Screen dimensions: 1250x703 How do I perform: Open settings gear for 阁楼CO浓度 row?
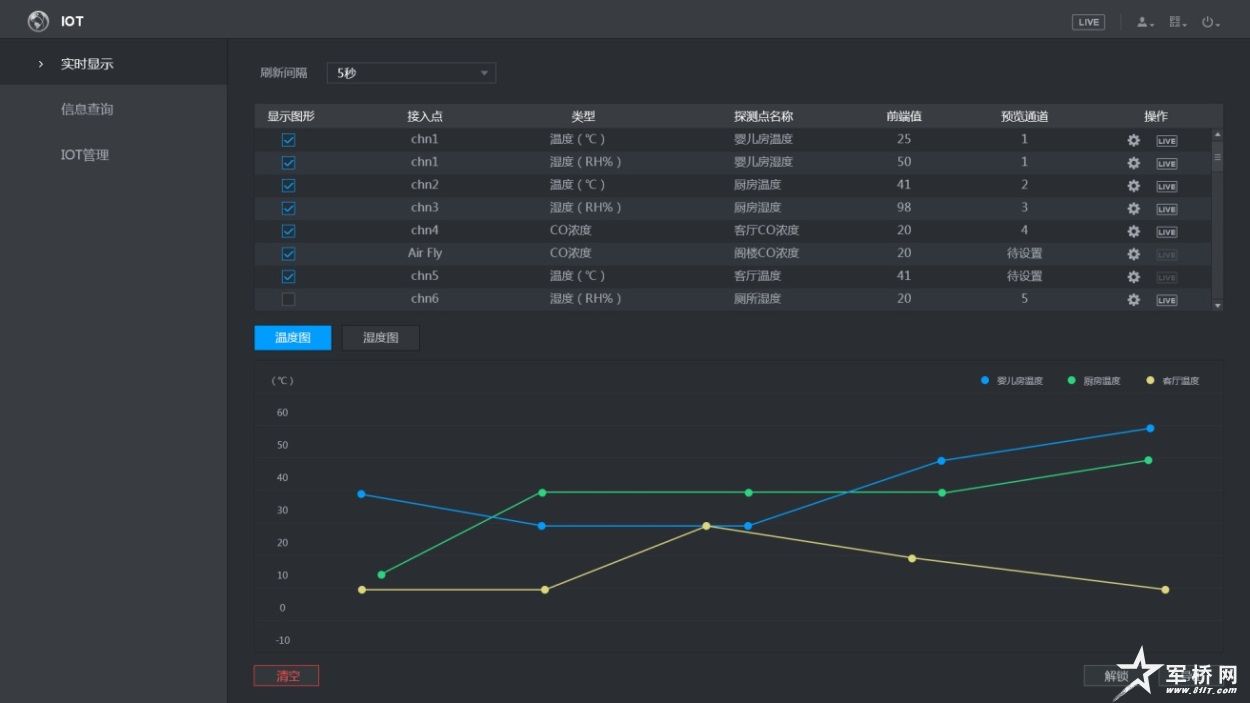1133,255
